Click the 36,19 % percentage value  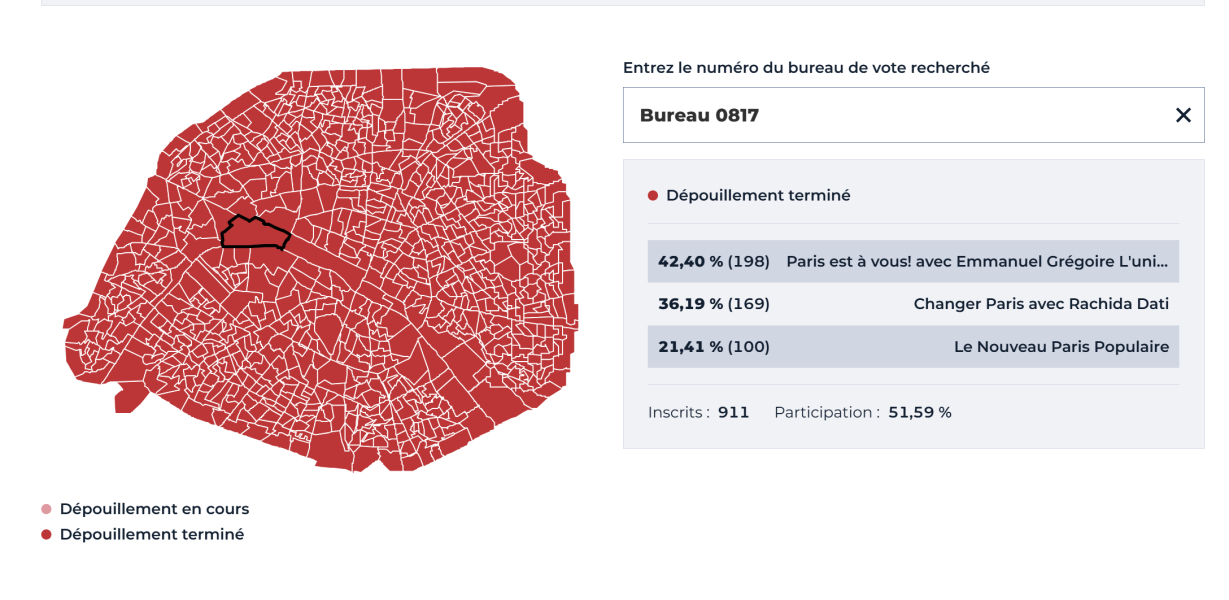tap(690, 304)
